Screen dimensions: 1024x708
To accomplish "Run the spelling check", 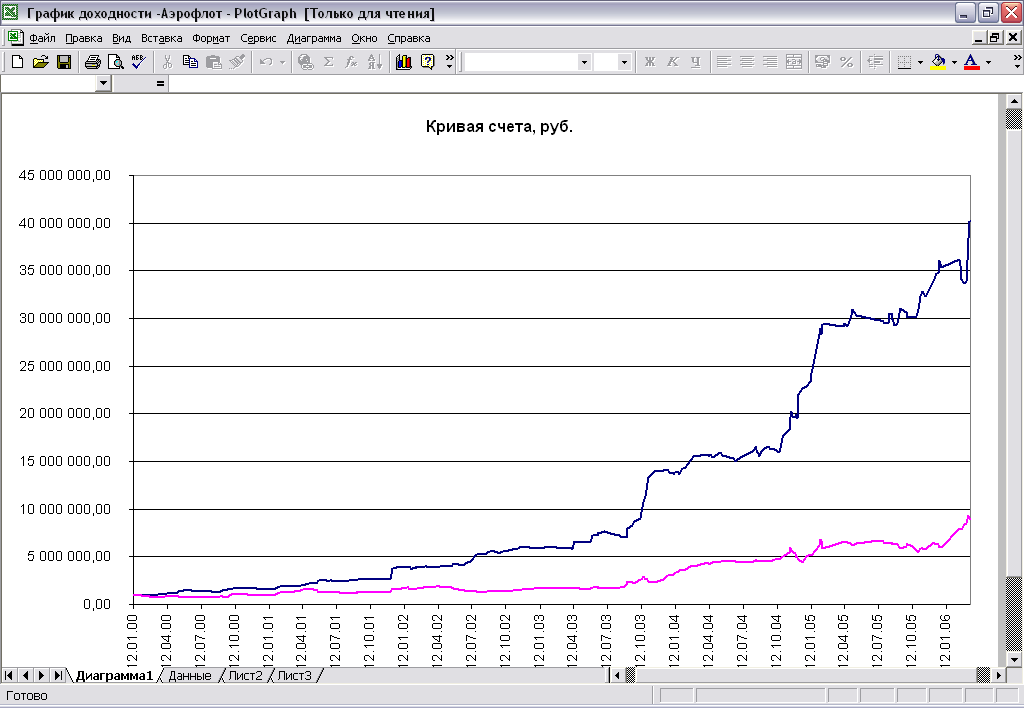I will point(138,62).
